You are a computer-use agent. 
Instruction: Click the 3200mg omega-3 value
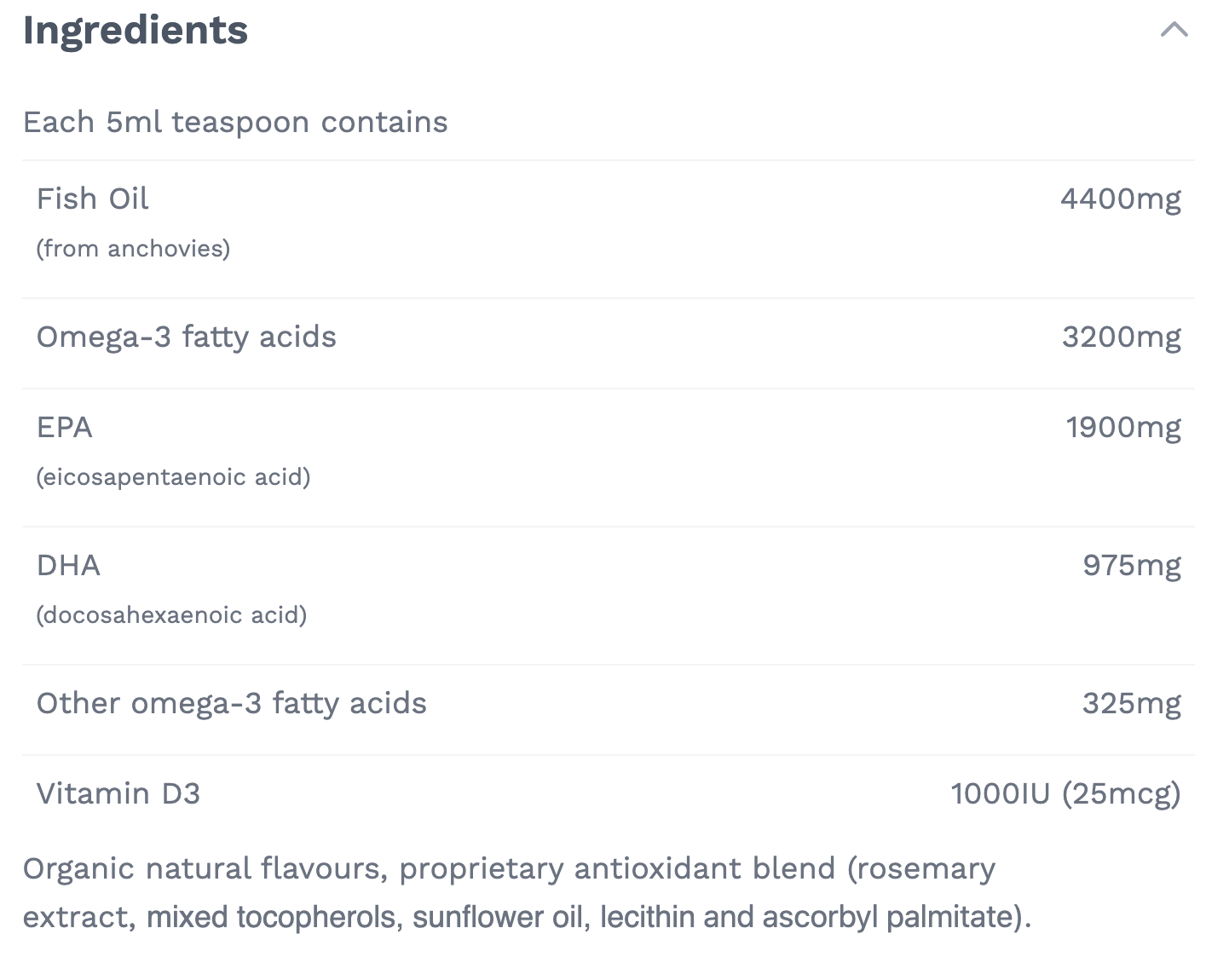(x=1121, y=337)
